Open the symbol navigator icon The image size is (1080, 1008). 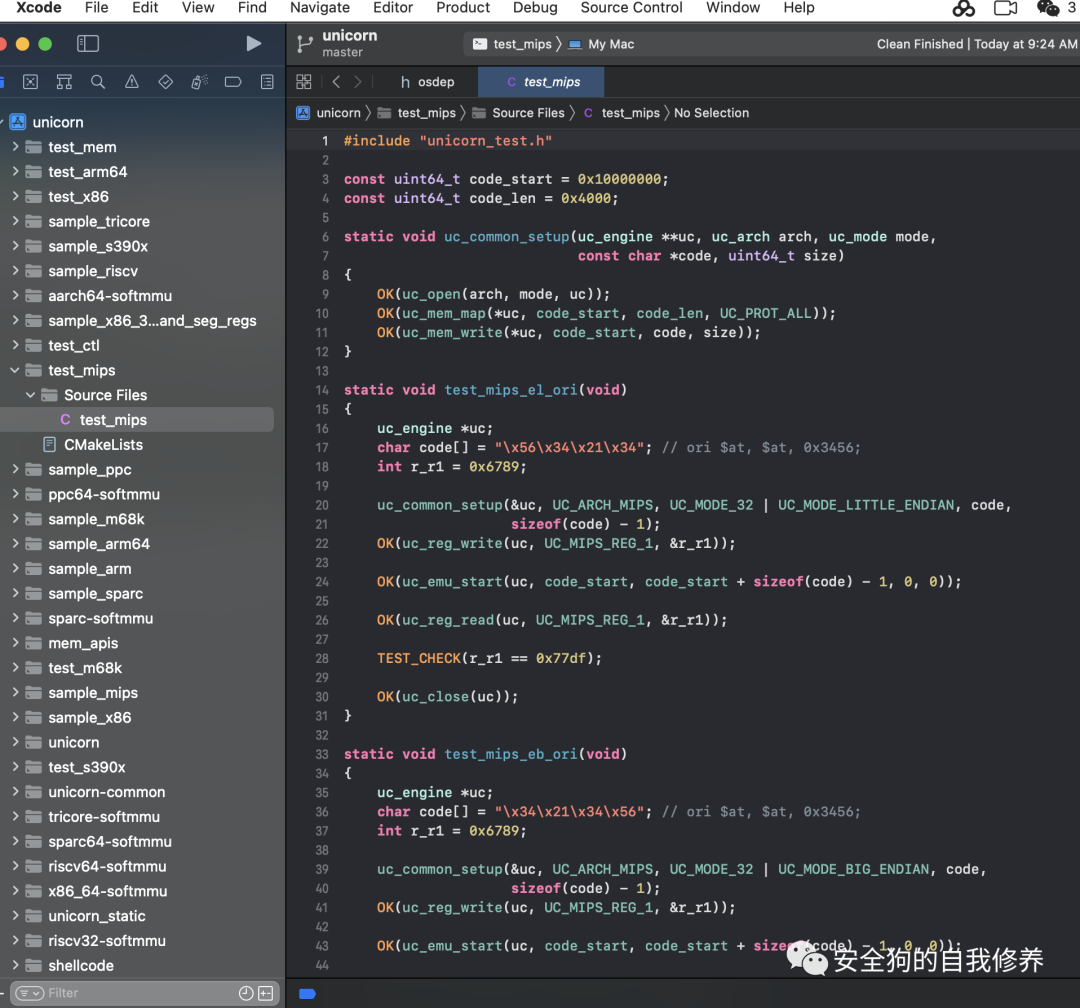pos(64,82)
